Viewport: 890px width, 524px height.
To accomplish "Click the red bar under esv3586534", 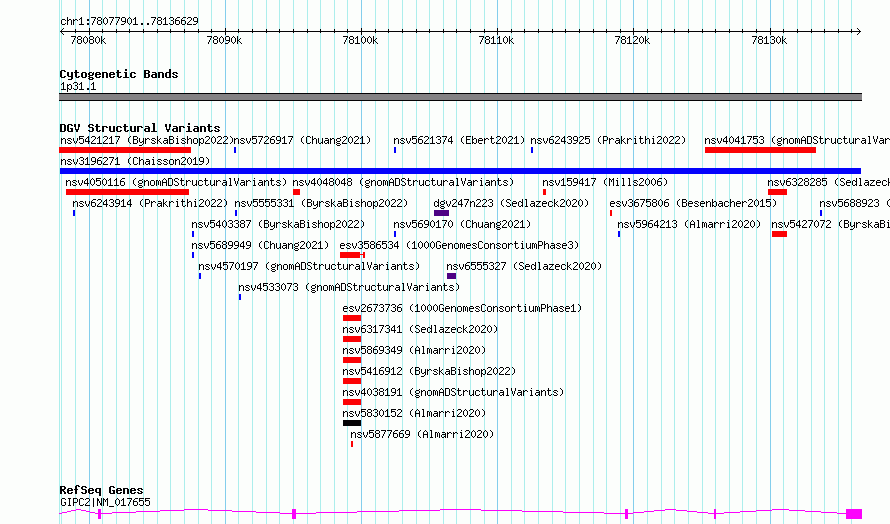I will pyautogui.click(x=352, y=255).
